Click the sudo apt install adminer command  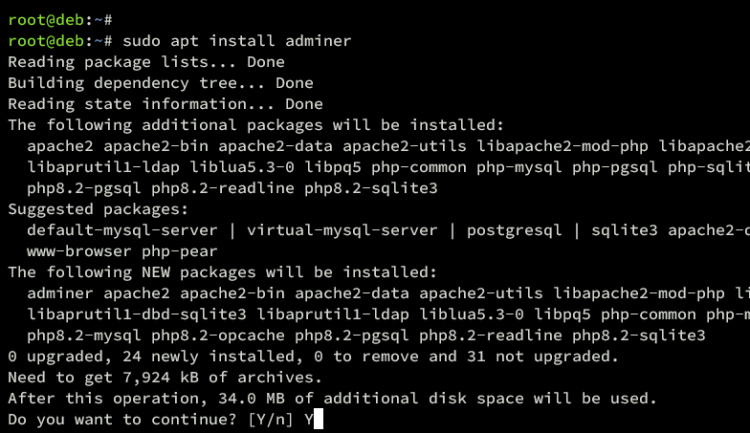pyautogui.click(x=236, y=41)
